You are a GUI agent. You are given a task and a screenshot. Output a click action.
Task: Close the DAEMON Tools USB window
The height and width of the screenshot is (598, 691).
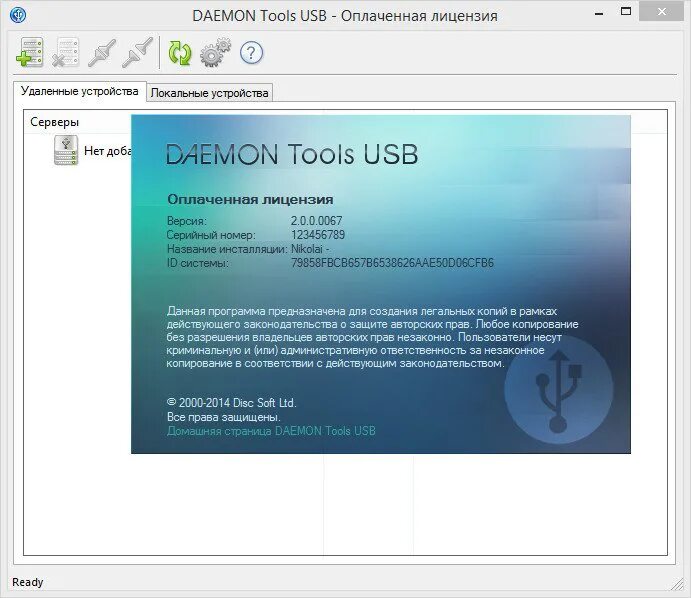tap(661, 12)
